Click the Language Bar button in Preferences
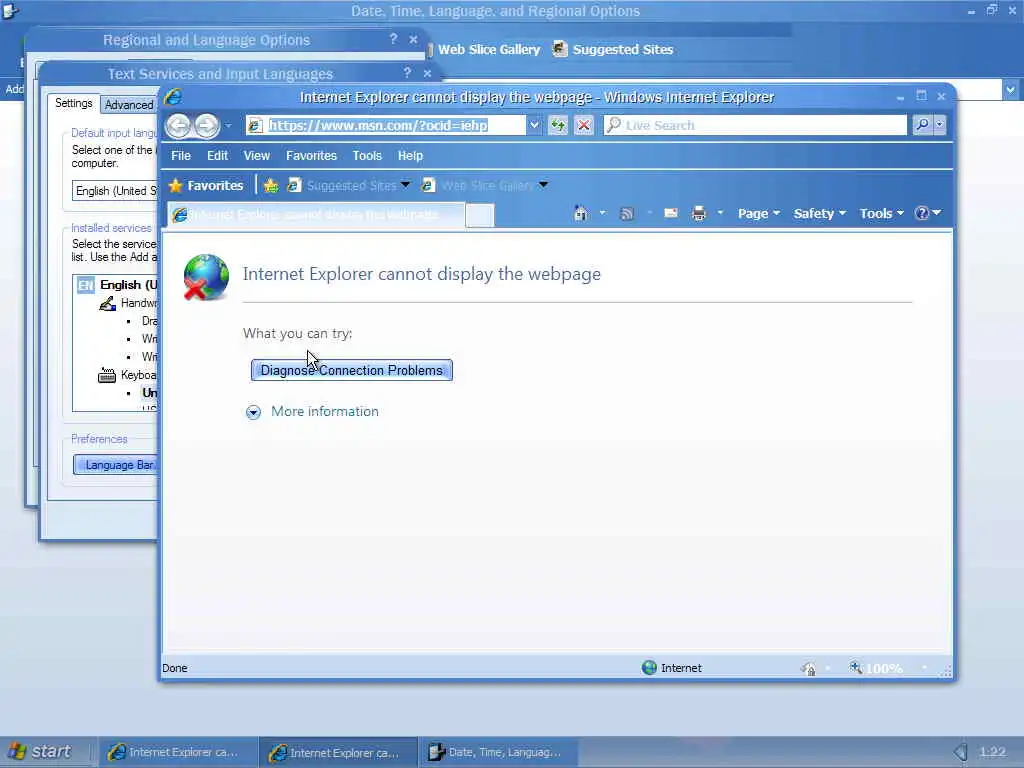 click(x=116, y=465)
